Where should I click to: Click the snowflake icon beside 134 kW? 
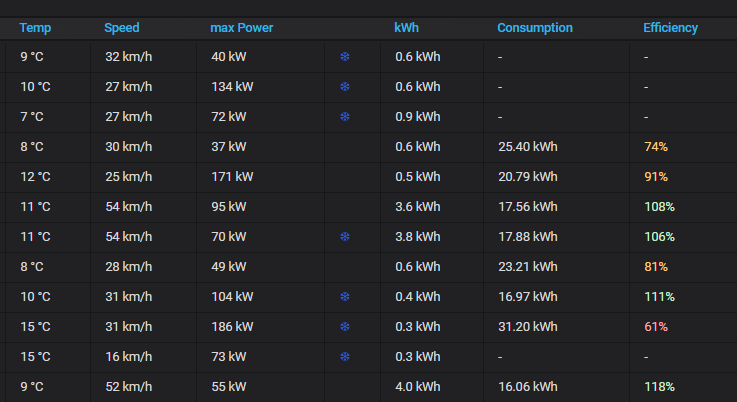pos(345,87)
